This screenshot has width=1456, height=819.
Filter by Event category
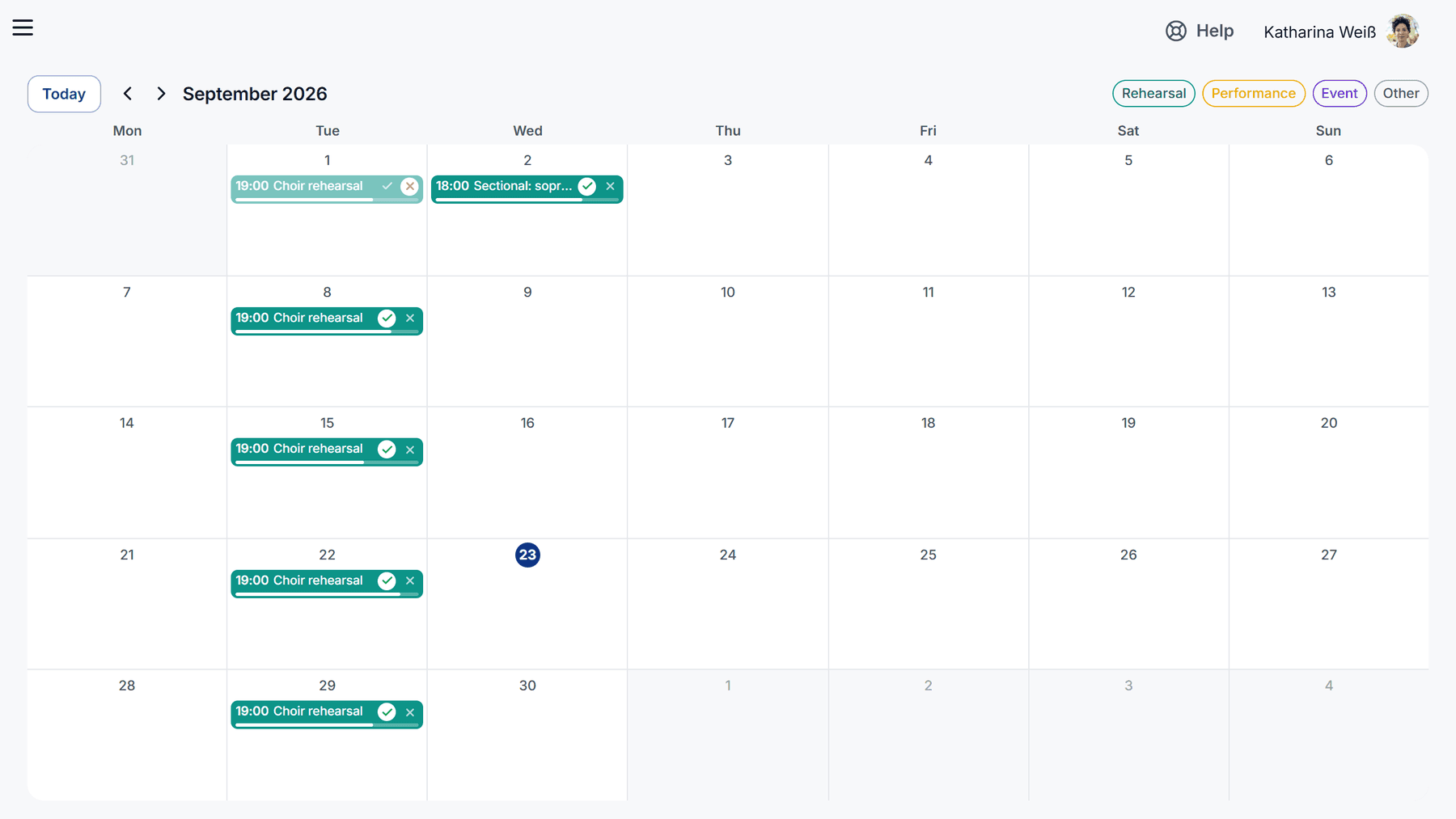point(1340,94)
